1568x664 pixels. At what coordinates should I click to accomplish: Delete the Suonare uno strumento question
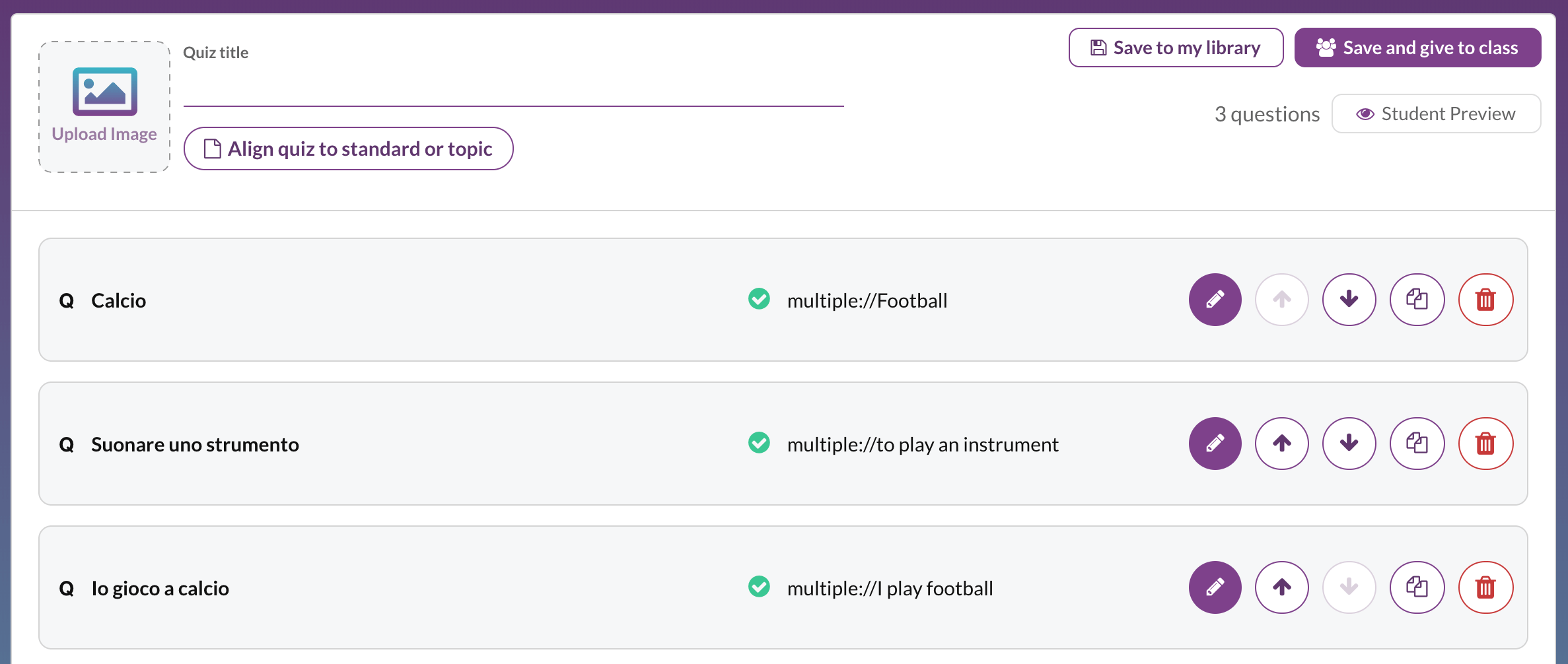pyautogui.click(x=1486, y=444)
